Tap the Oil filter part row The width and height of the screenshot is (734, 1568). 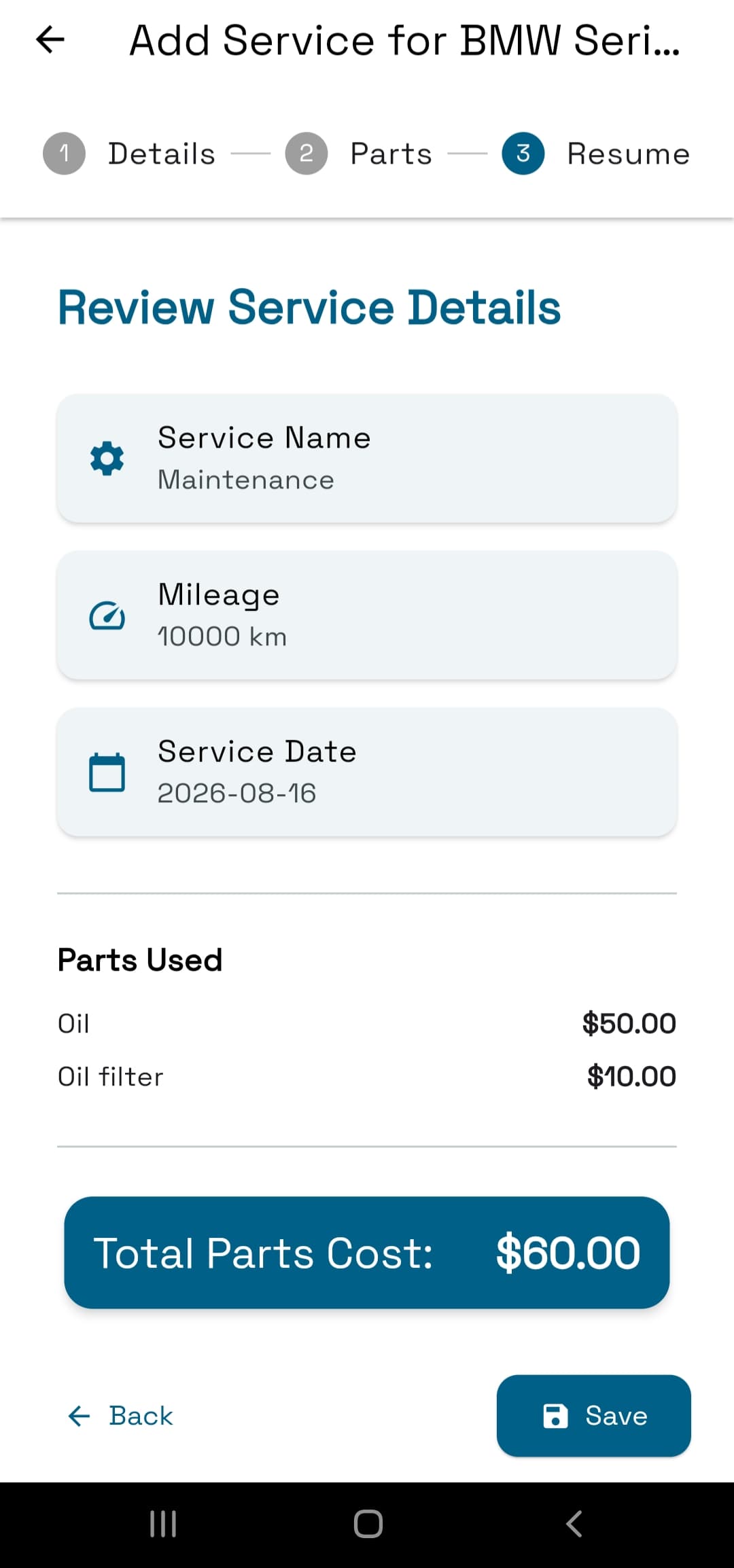[367, 1076]
